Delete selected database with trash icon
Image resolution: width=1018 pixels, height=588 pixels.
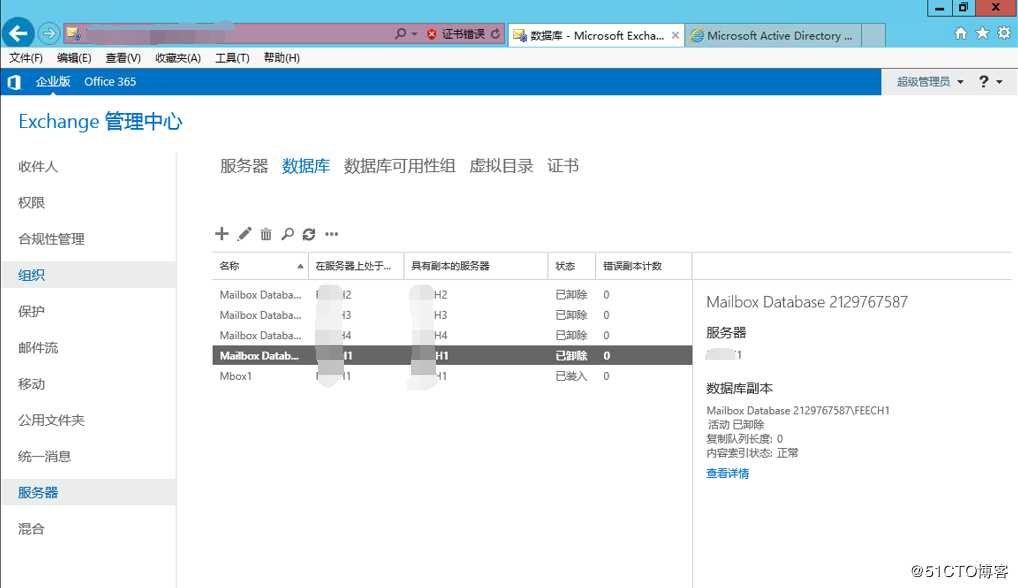[x=266, y=234]
